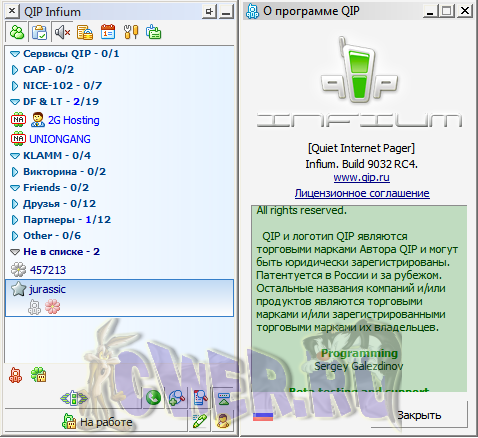Open the user profile avatar icon
Screen dimensions: 478x438
click(223, 421)
